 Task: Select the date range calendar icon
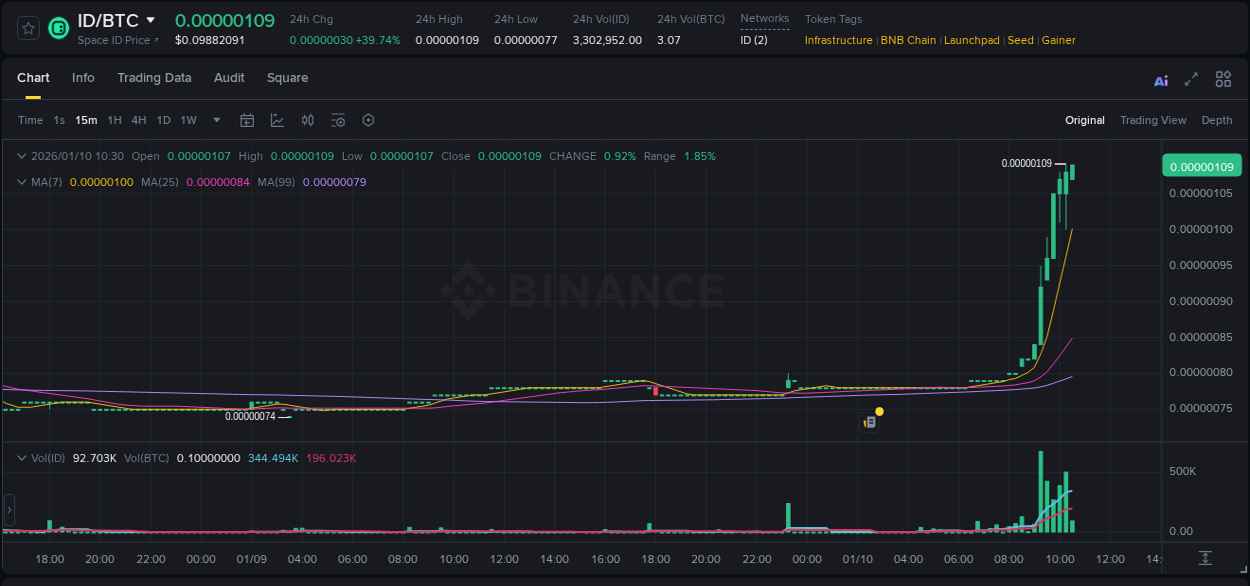coord(247,120)
